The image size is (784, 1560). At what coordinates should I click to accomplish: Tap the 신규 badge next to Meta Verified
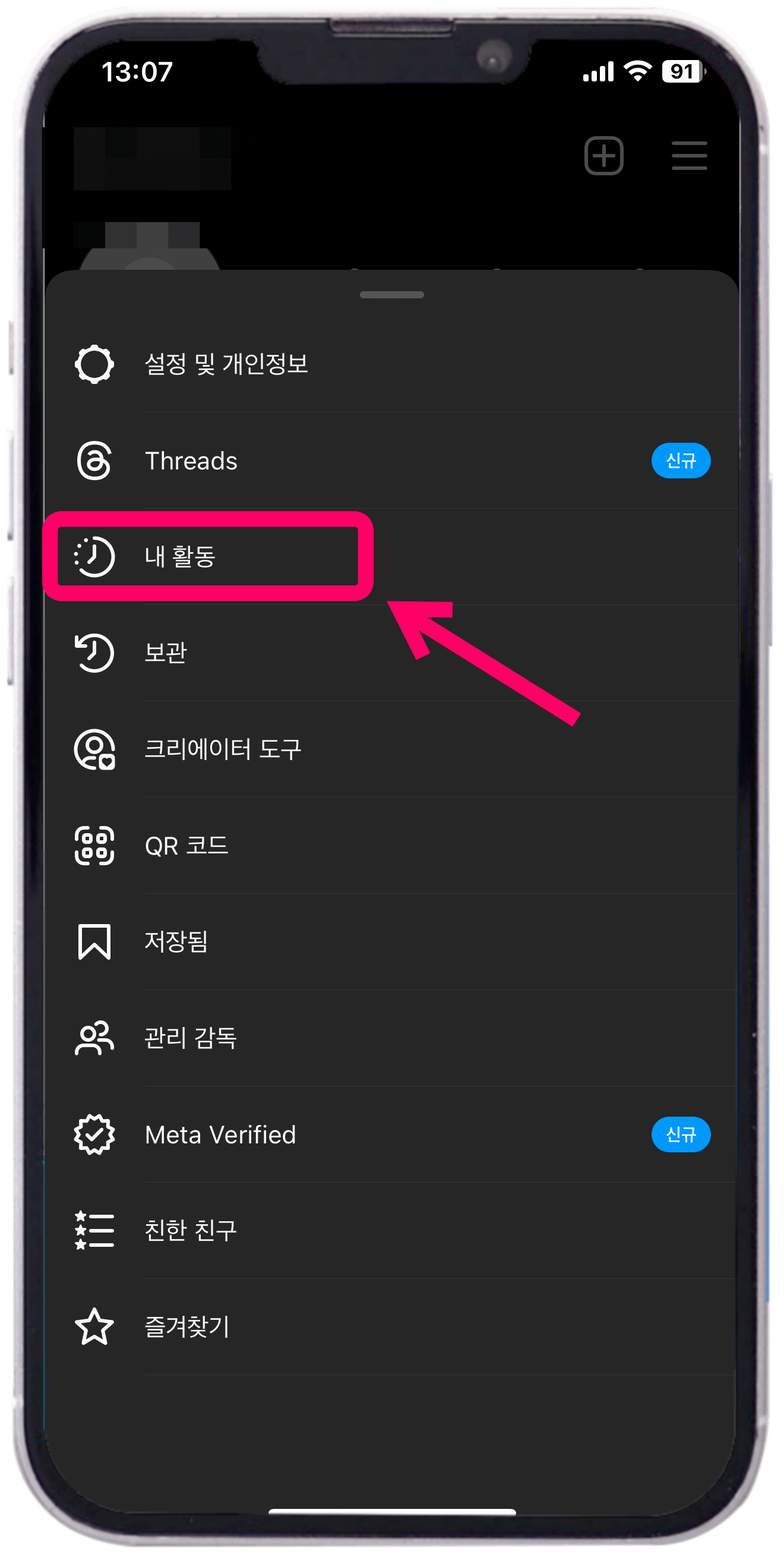[681, 1134]
